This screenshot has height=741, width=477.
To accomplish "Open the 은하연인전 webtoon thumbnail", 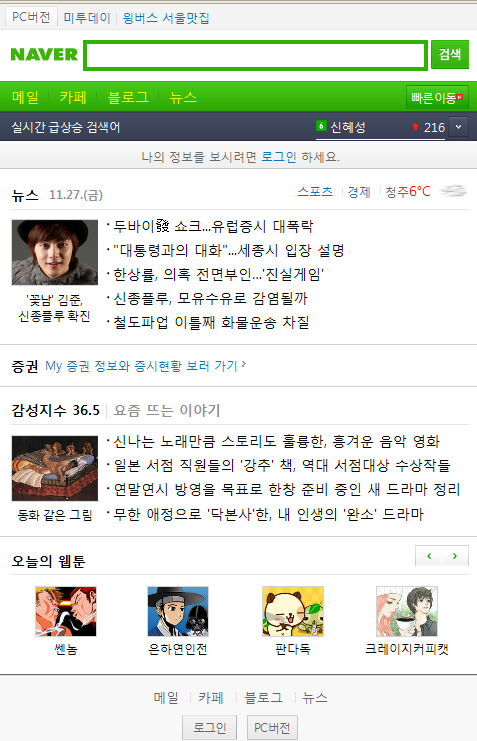I will [178, 611].
